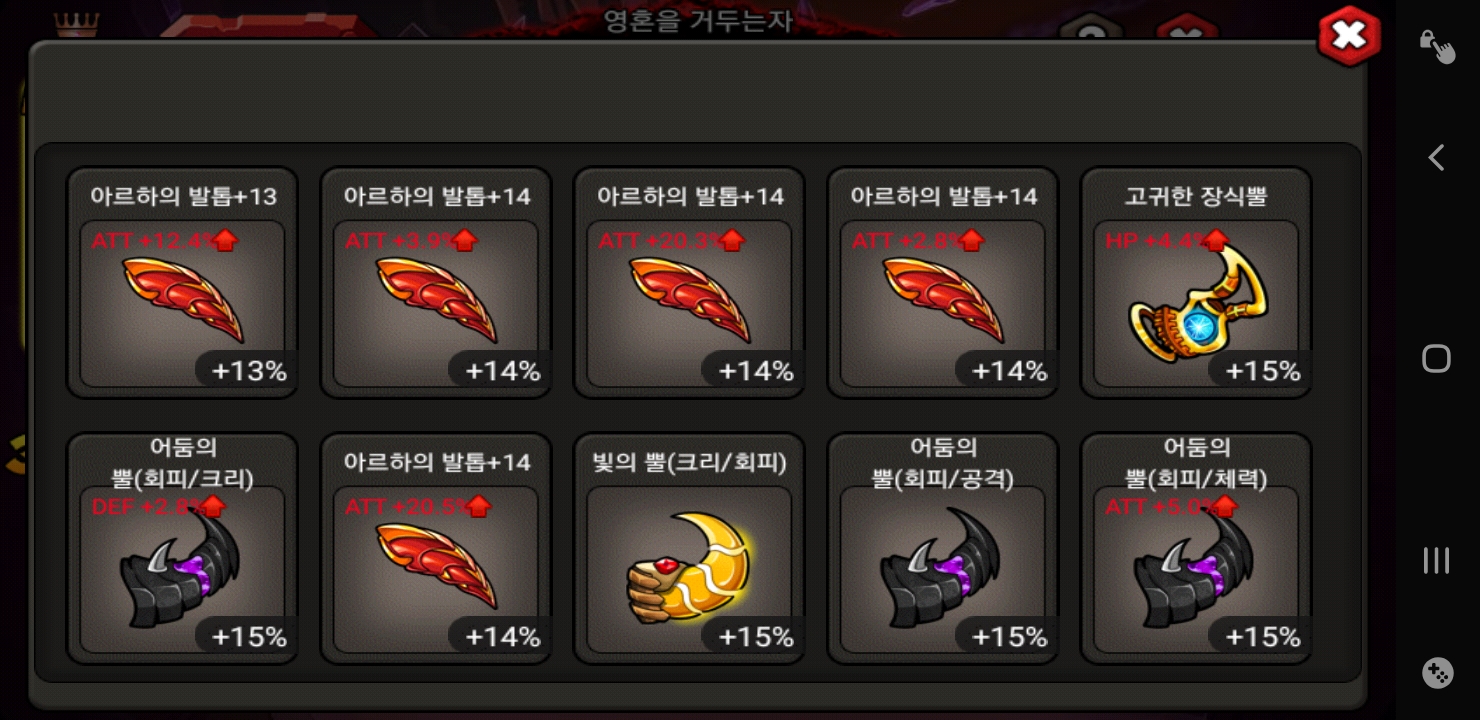1480x720 pixels.
Task: Select the 고귀한 장식뿔 golden horn
Action: click(1196, 283)
